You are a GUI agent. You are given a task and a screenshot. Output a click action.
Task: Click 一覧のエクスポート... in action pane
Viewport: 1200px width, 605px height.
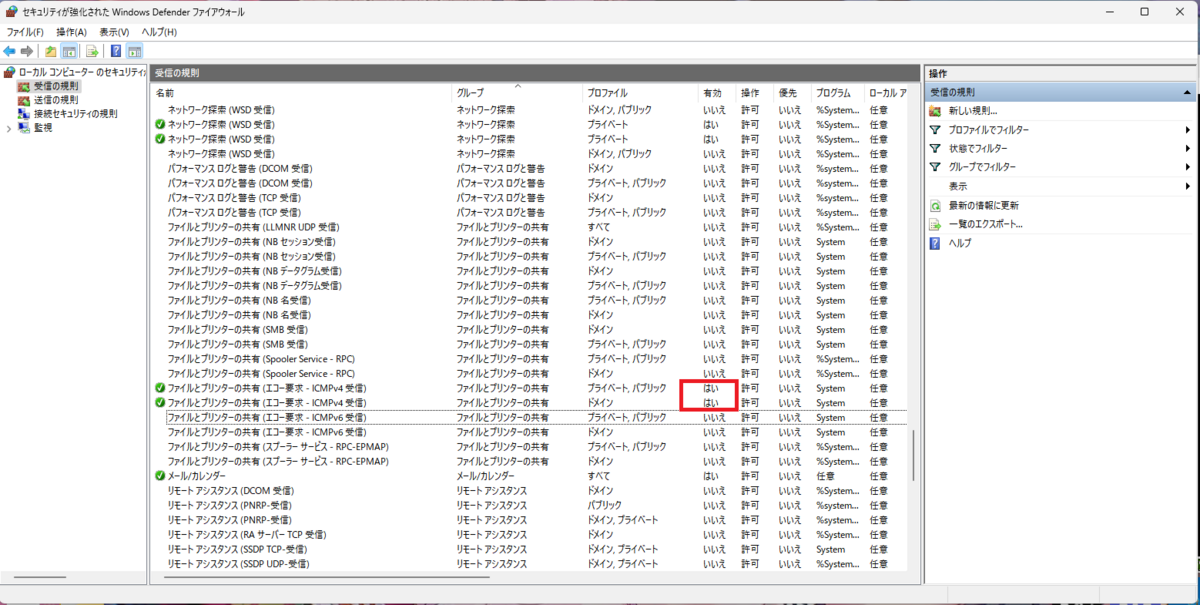[x=985, y=224]
